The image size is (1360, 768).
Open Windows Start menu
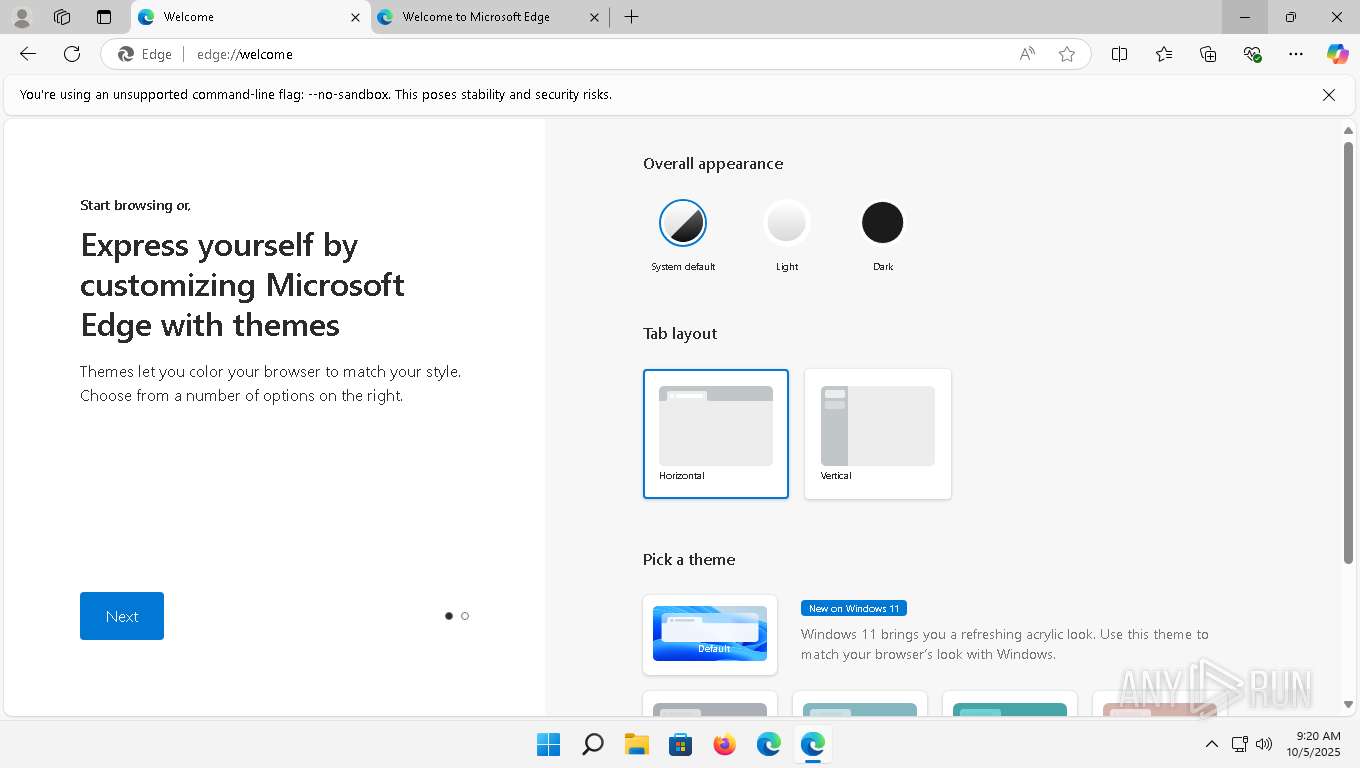click(548, 744)
